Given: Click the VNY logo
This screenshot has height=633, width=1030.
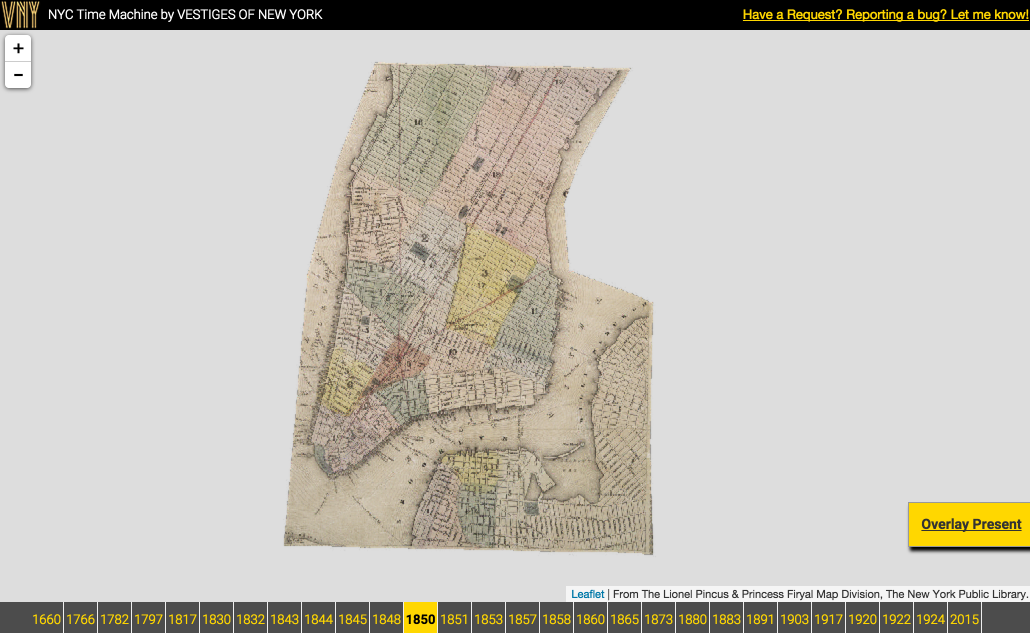Looking at the screenshot, I should pyautogui.click(x=20, y=14).
